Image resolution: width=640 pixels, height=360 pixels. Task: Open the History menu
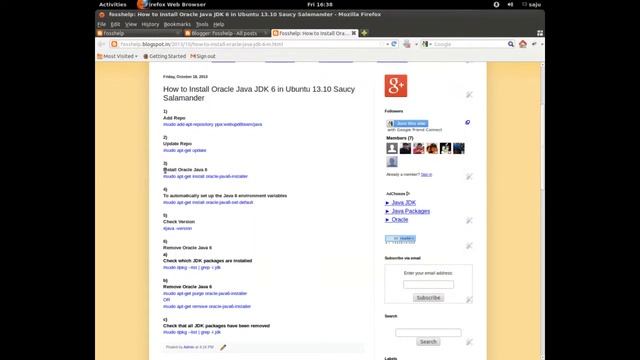coord(150,24)
